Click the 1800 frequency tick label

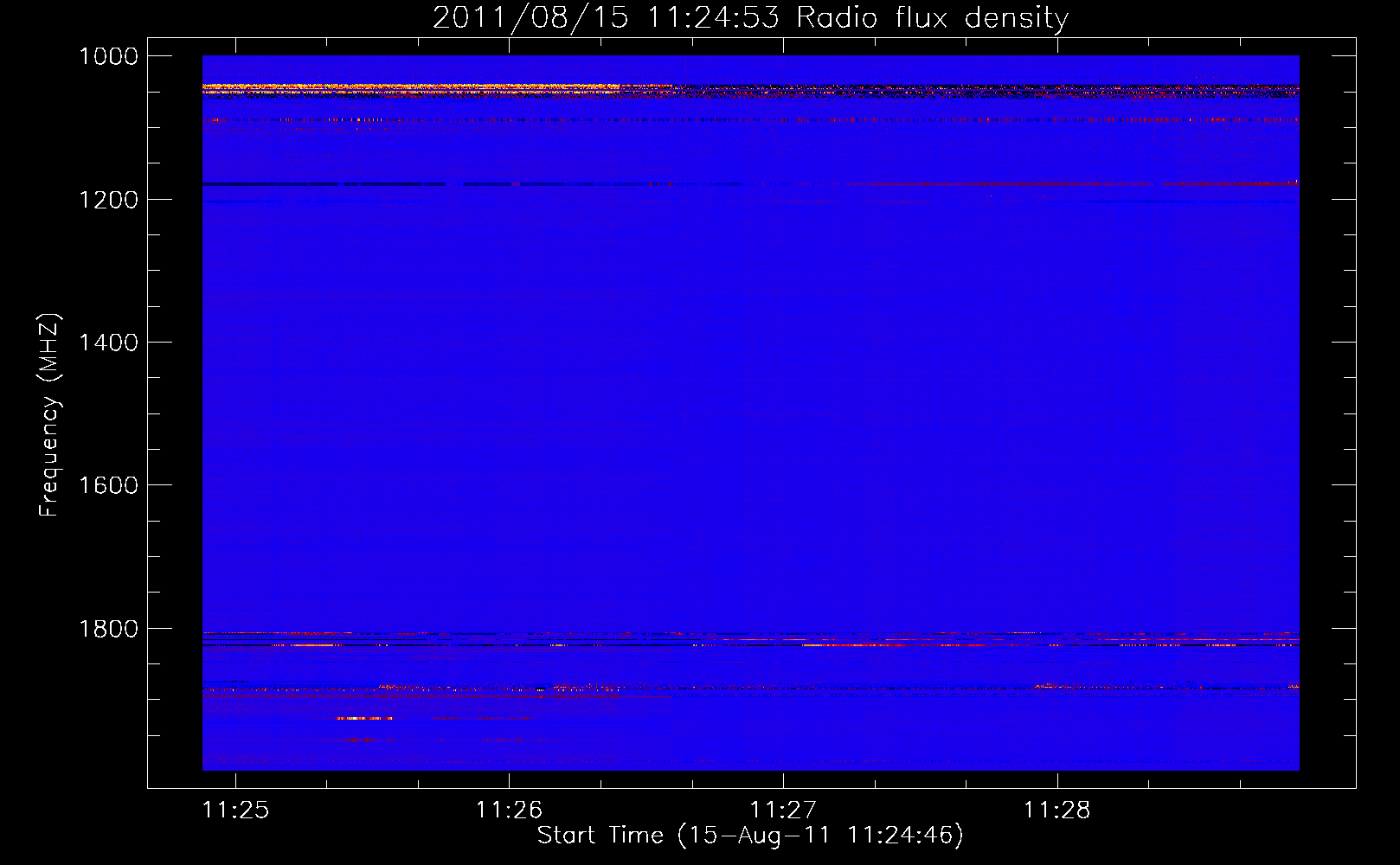coord(108,629)
